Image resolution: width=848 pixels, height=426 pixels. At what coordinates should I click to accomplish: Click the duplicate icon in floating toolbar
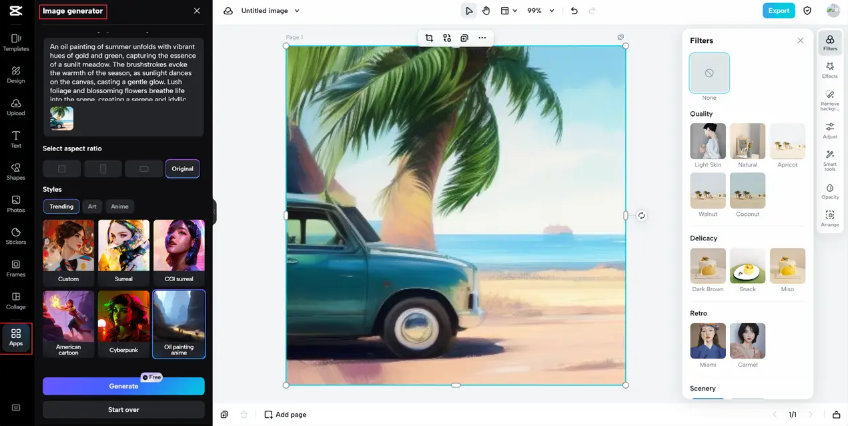pyautogui.click(x=464, y=38)
